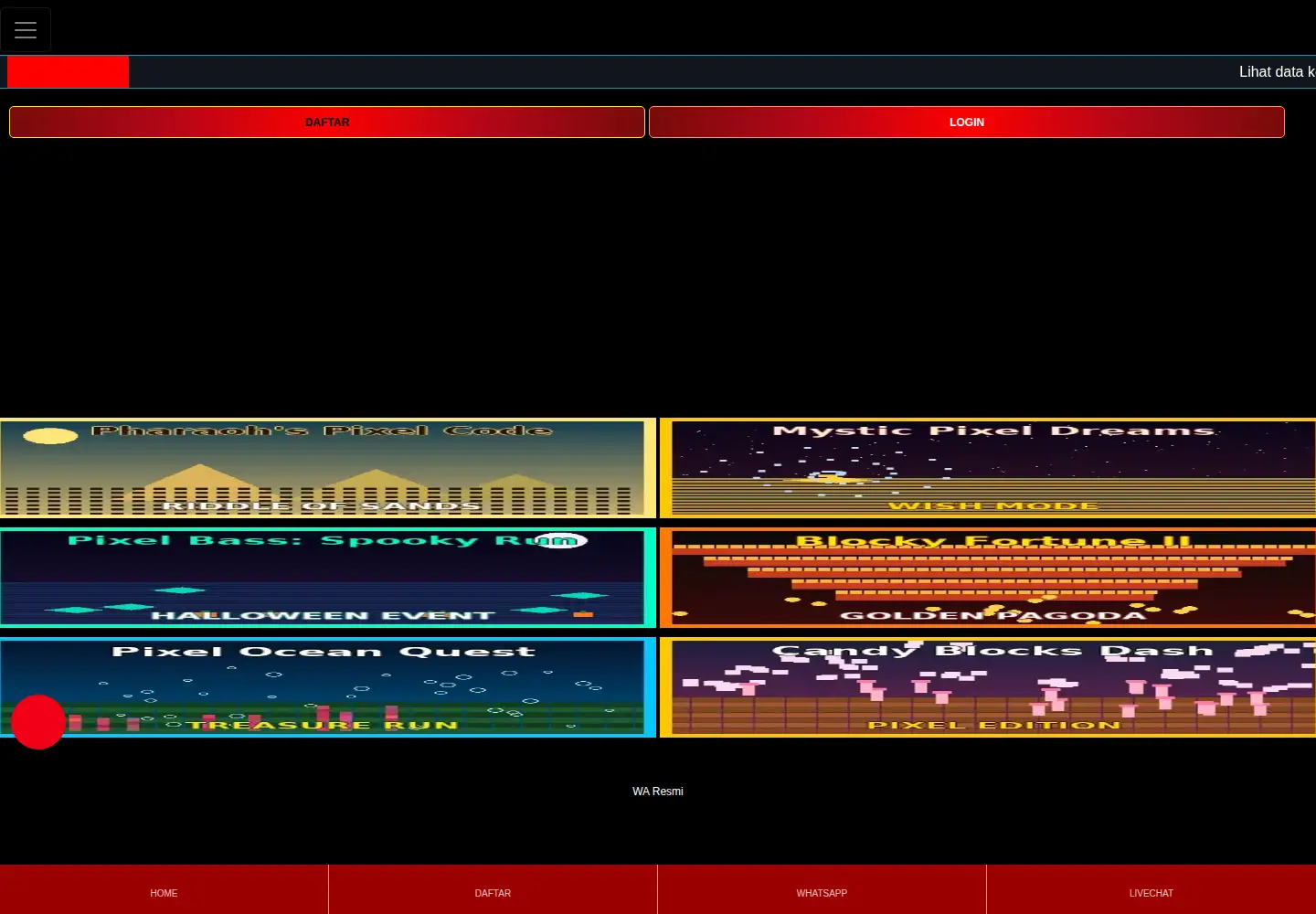Open Pharaoh's Pixel Code game banner

point(328,468)
